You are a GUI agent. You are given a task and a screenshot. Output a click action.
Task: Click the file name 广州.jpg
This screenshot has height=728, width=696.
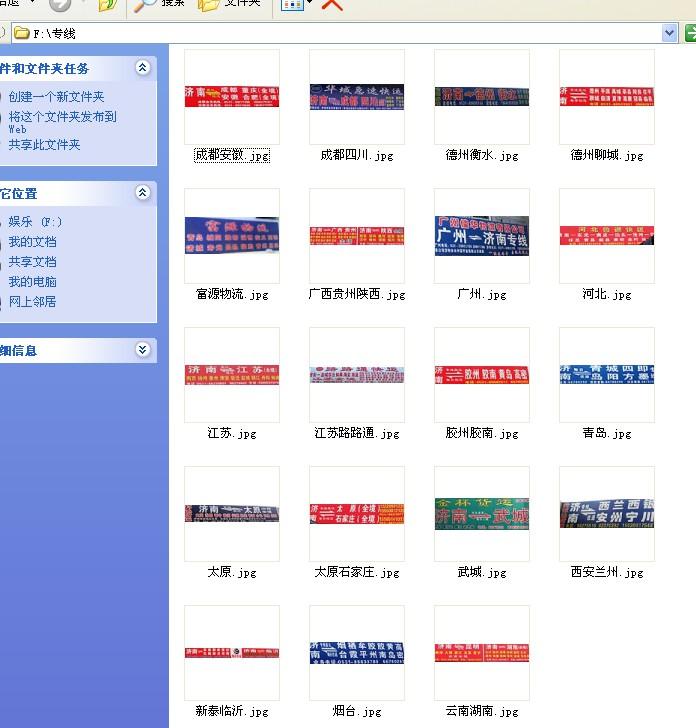pyautogui.click(x=481, y=294)
